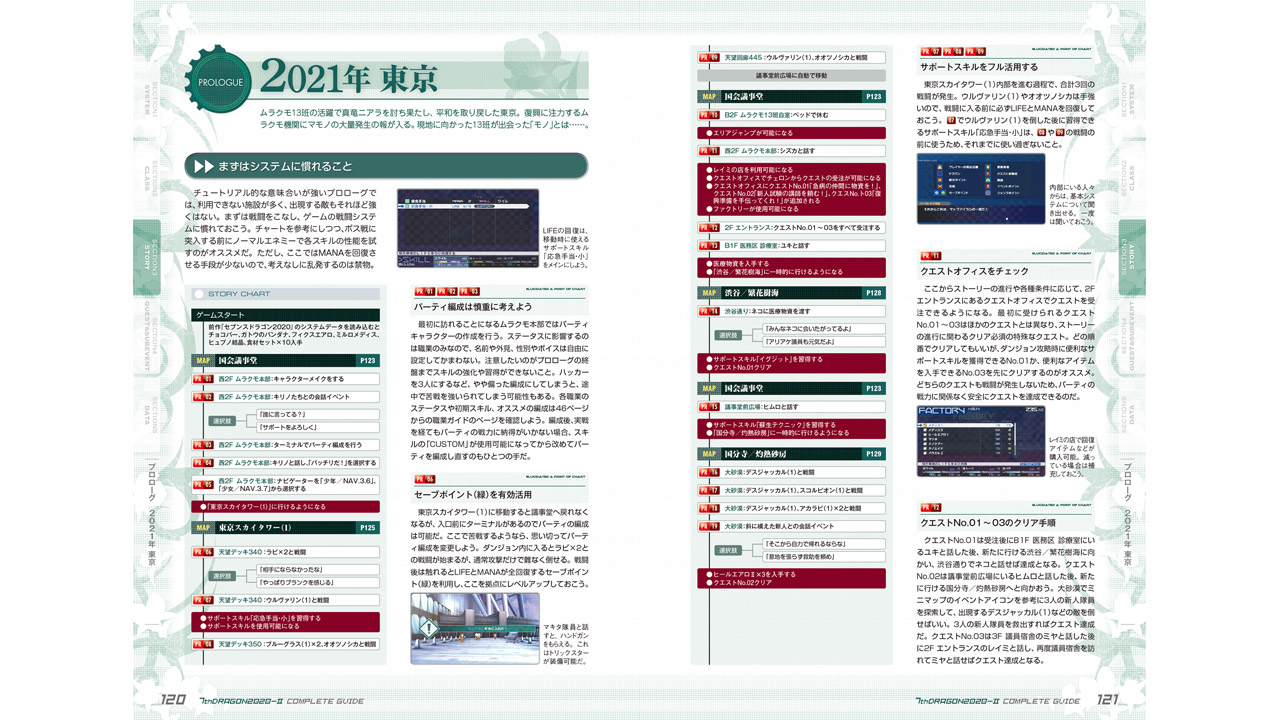Viewport: 1280px width, 720px height.
Task: Click the 国会議事堂 header above the PR 10 row
Action: click(792, 96)
